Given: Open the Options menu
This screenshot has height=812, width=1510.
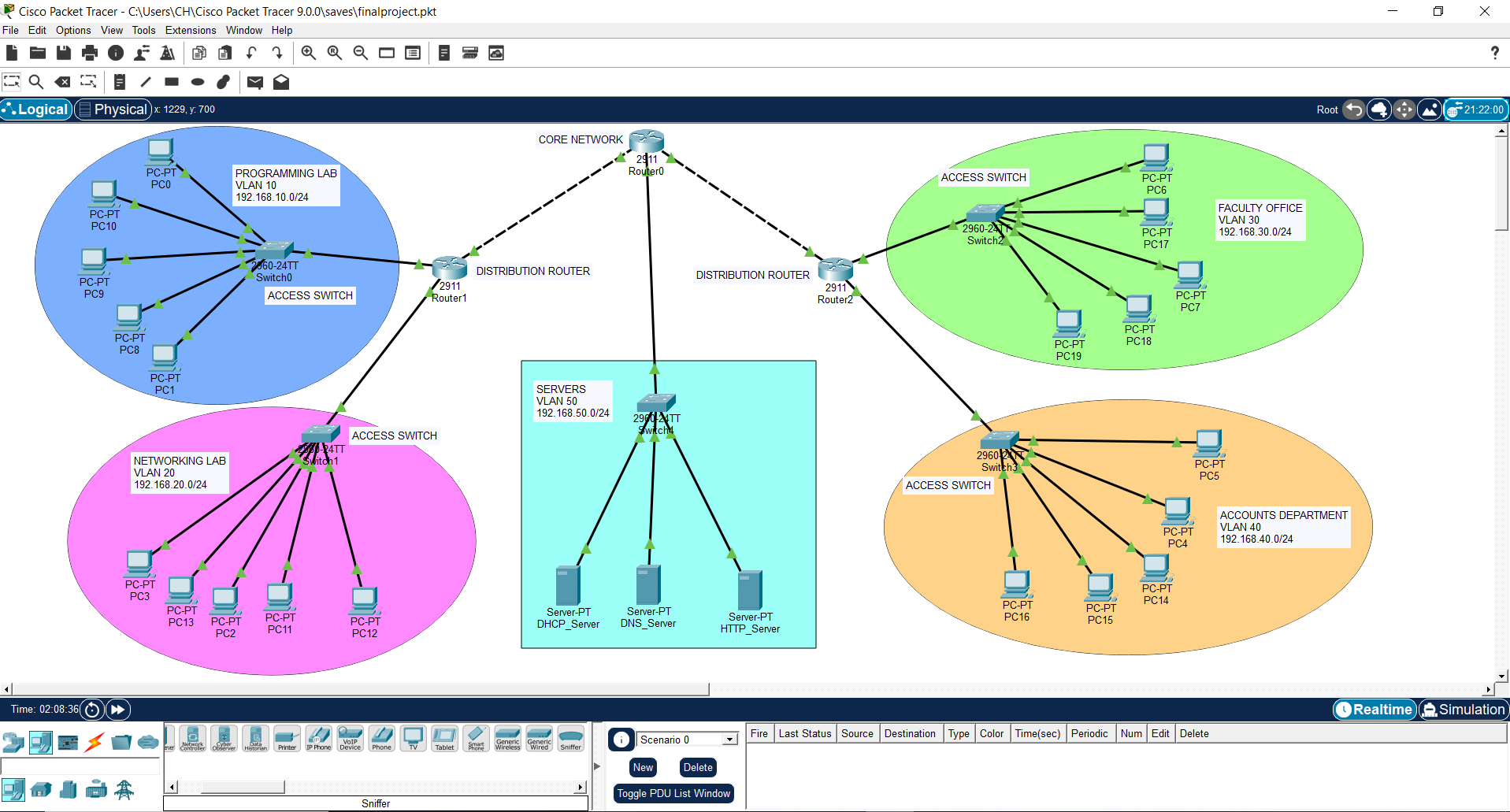Looking at the screenshot, I should tap(73, 30).
